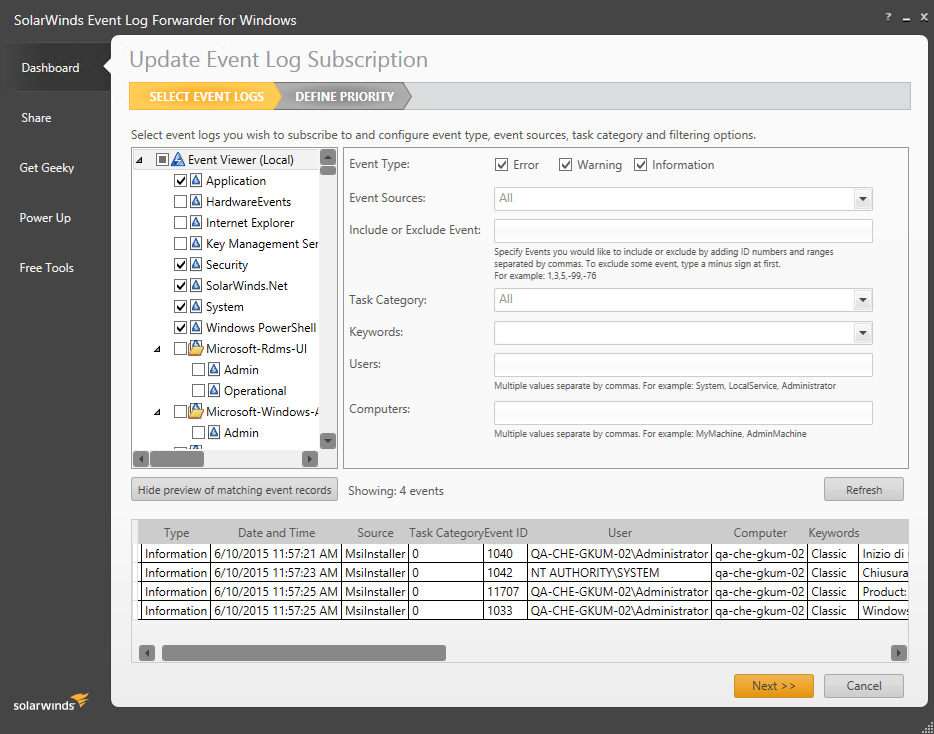Click the Microsoft-Windows-A folder icon
Viewport: 934px width, 734px height.
(x=197, y=412)
